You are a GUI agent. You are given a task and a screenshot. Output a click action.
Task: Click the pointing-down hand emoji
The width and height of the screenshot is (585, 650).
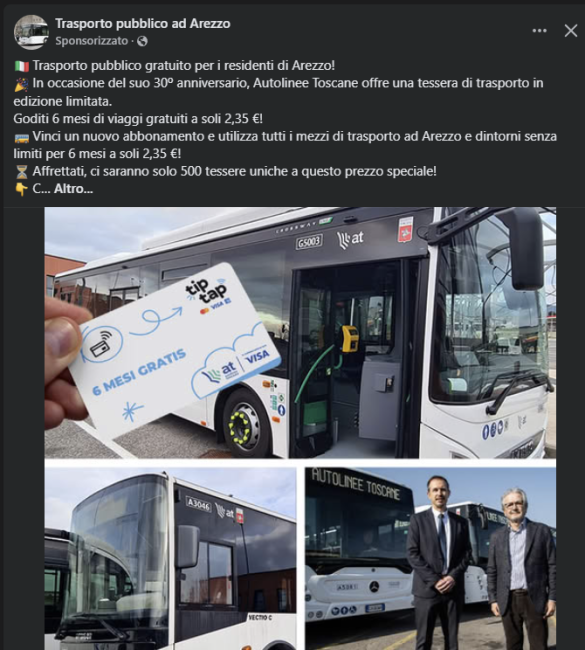point(22,189)
